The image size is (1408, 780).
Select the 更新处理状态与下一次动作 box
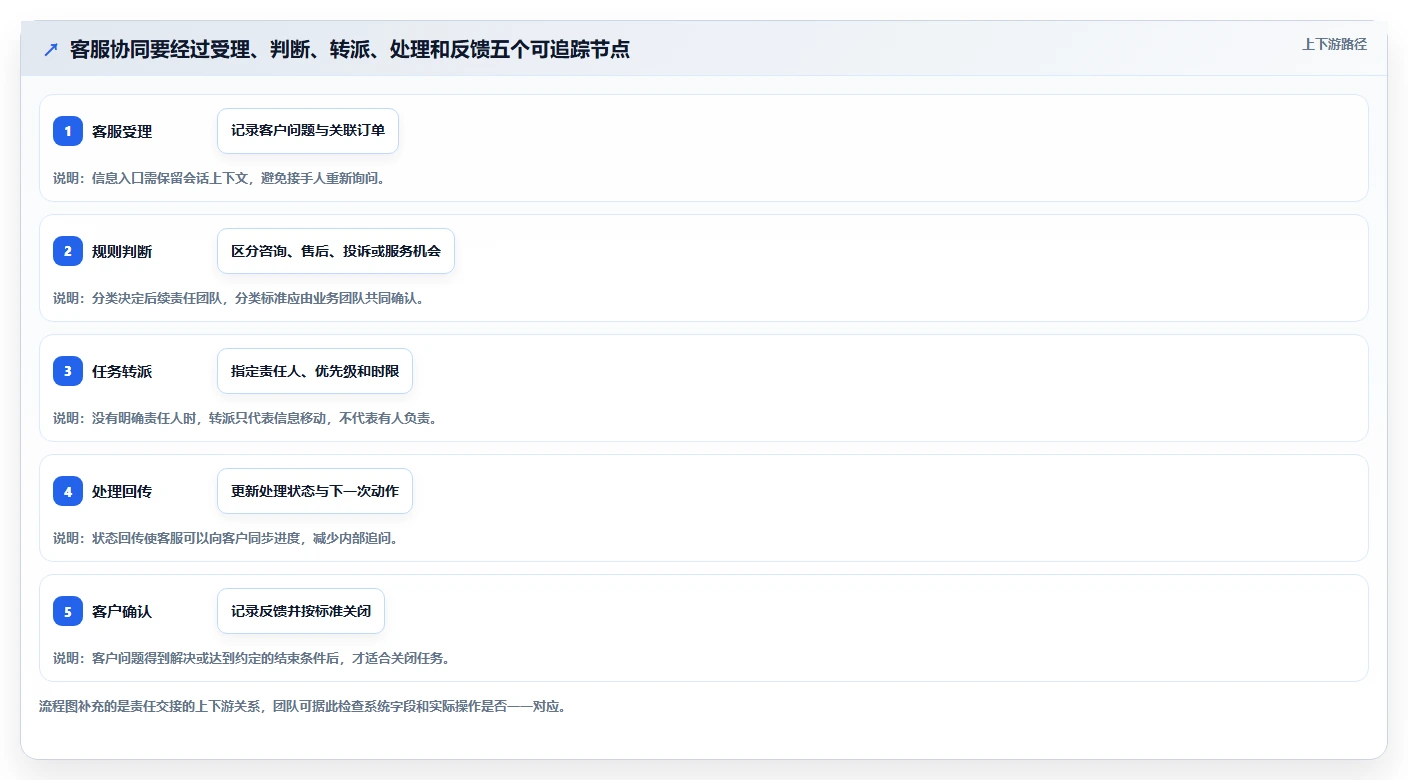point(315,491)
